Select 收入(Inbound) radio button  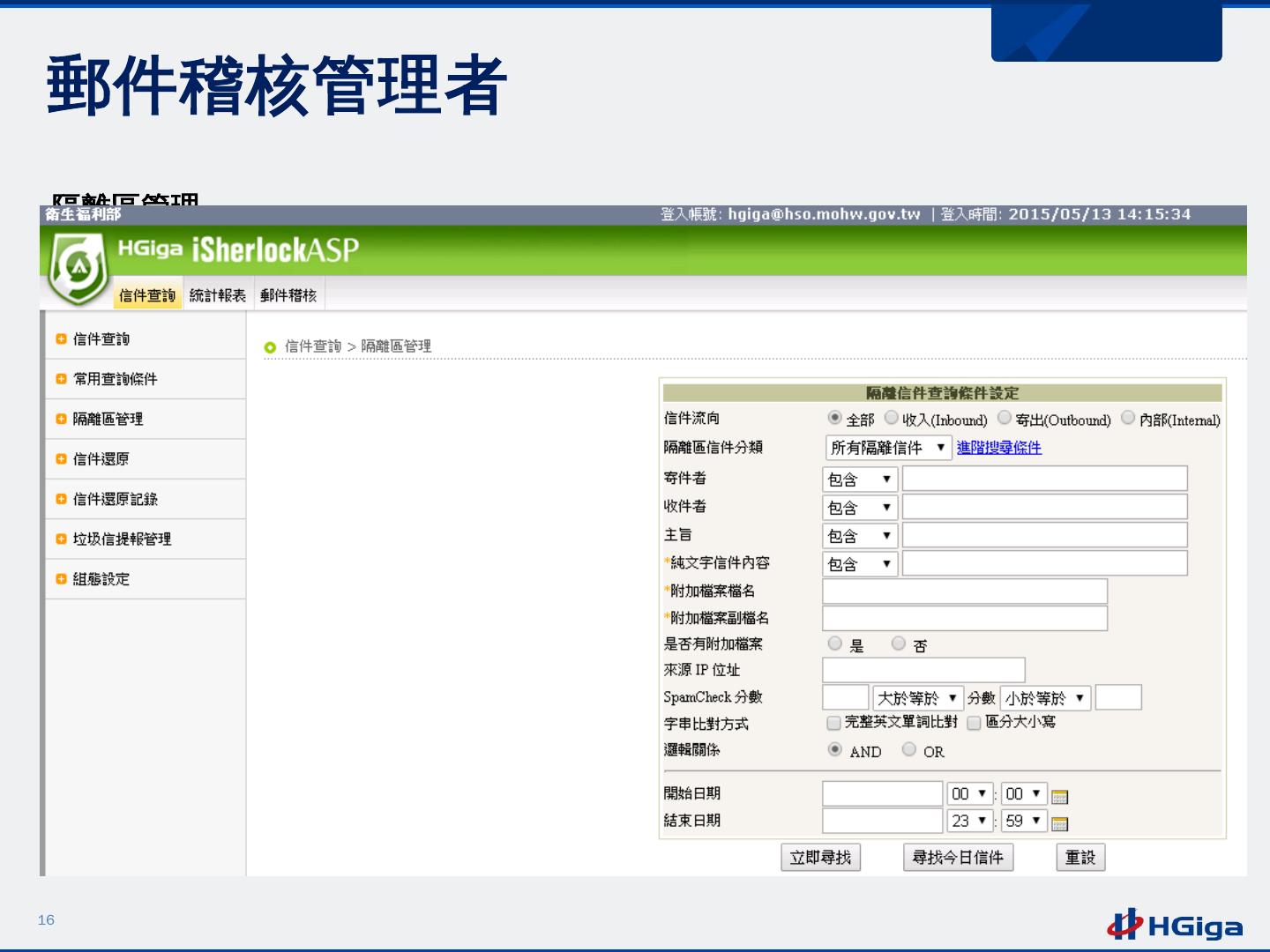pos(891,418)
